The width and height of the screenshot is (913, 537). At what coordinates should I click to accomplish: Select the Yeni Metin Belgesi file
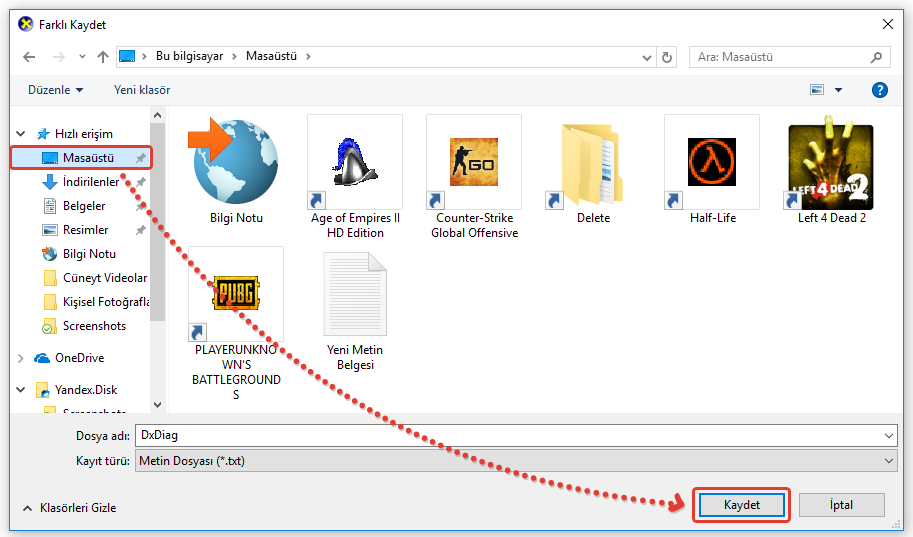click(354, 295)
